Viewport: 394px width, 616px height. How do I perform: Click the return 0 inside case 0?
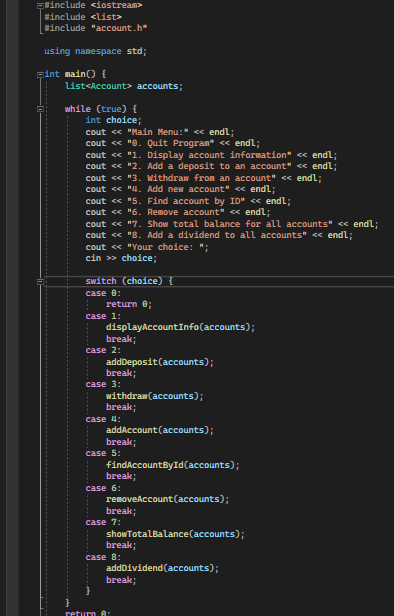(129, 304)
